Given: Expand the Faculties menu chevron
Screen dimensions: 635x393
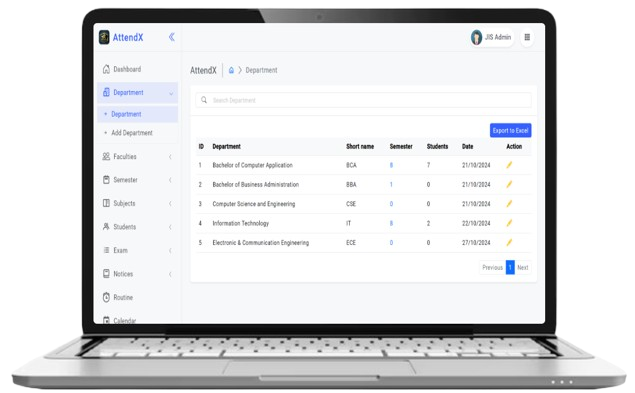Looking at the screenshot, I should tap(170, 157).
